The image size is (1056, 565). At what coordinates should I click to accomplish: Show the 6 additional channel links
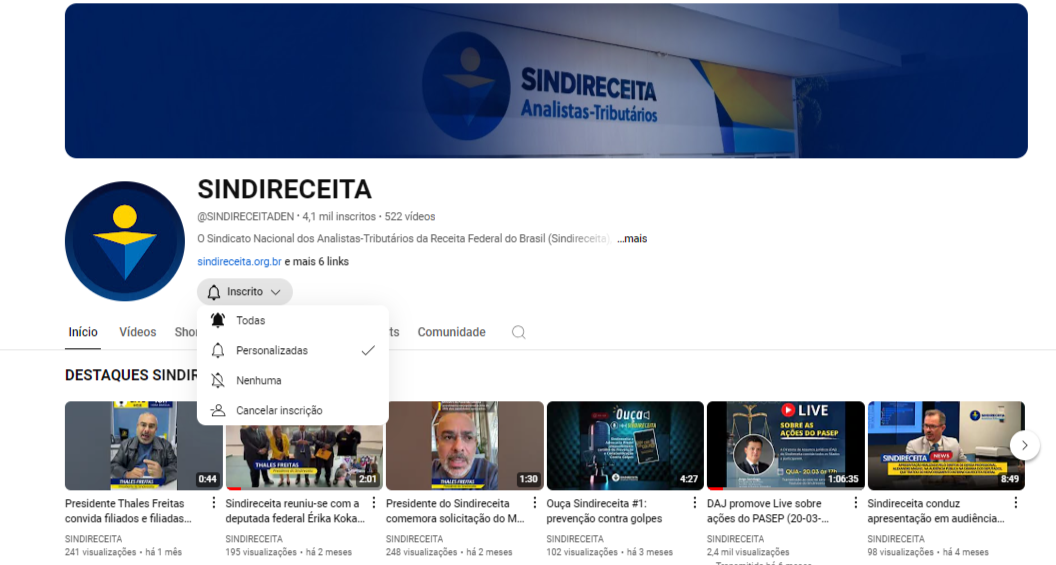(316, 262)
